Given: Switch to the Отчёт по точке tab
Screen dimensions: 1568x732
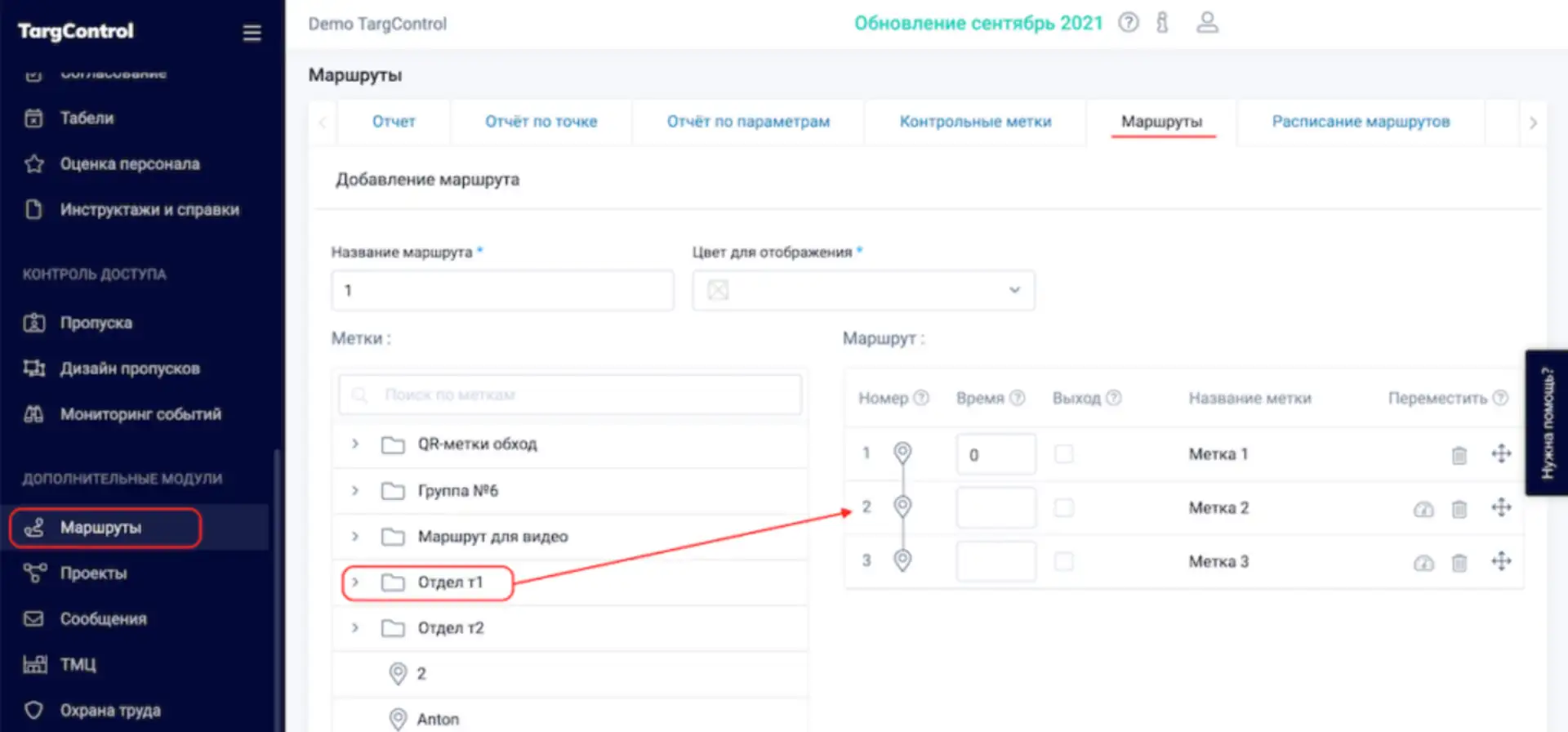Looking at the screenshot, I should click(x=541, y=122).
